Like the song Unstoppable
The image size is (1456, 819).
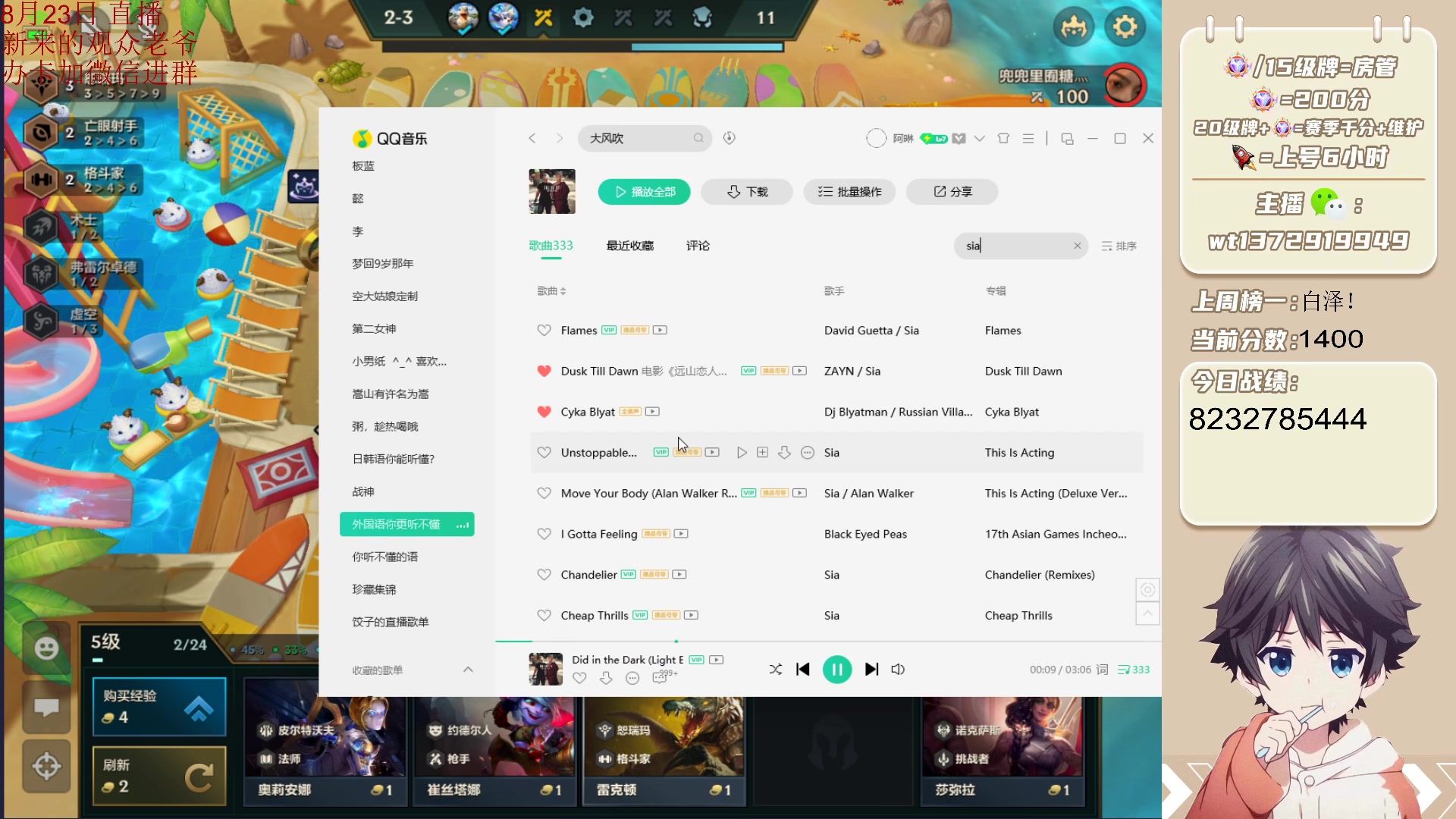pos(544,453)
